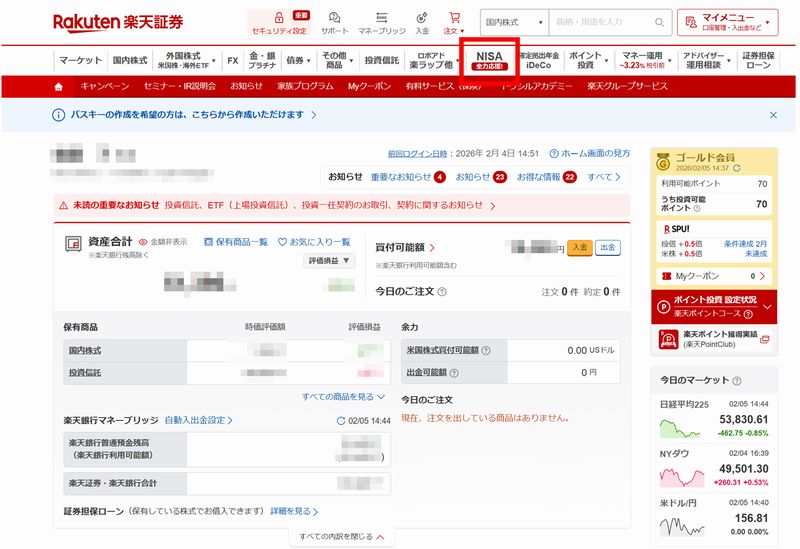Expand the マイメニュー dropdown
This screenshot has width=800, height=549.
728,22
